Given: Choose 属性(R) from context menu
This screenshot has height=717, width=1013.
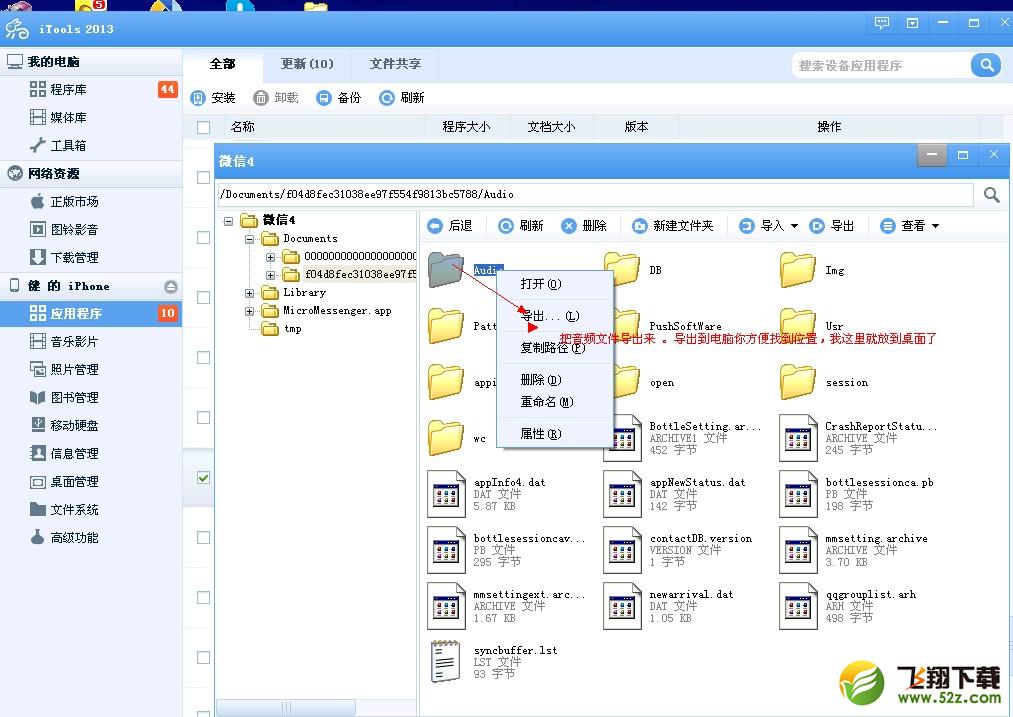Looking at the screenshot, I should (554, 433).
